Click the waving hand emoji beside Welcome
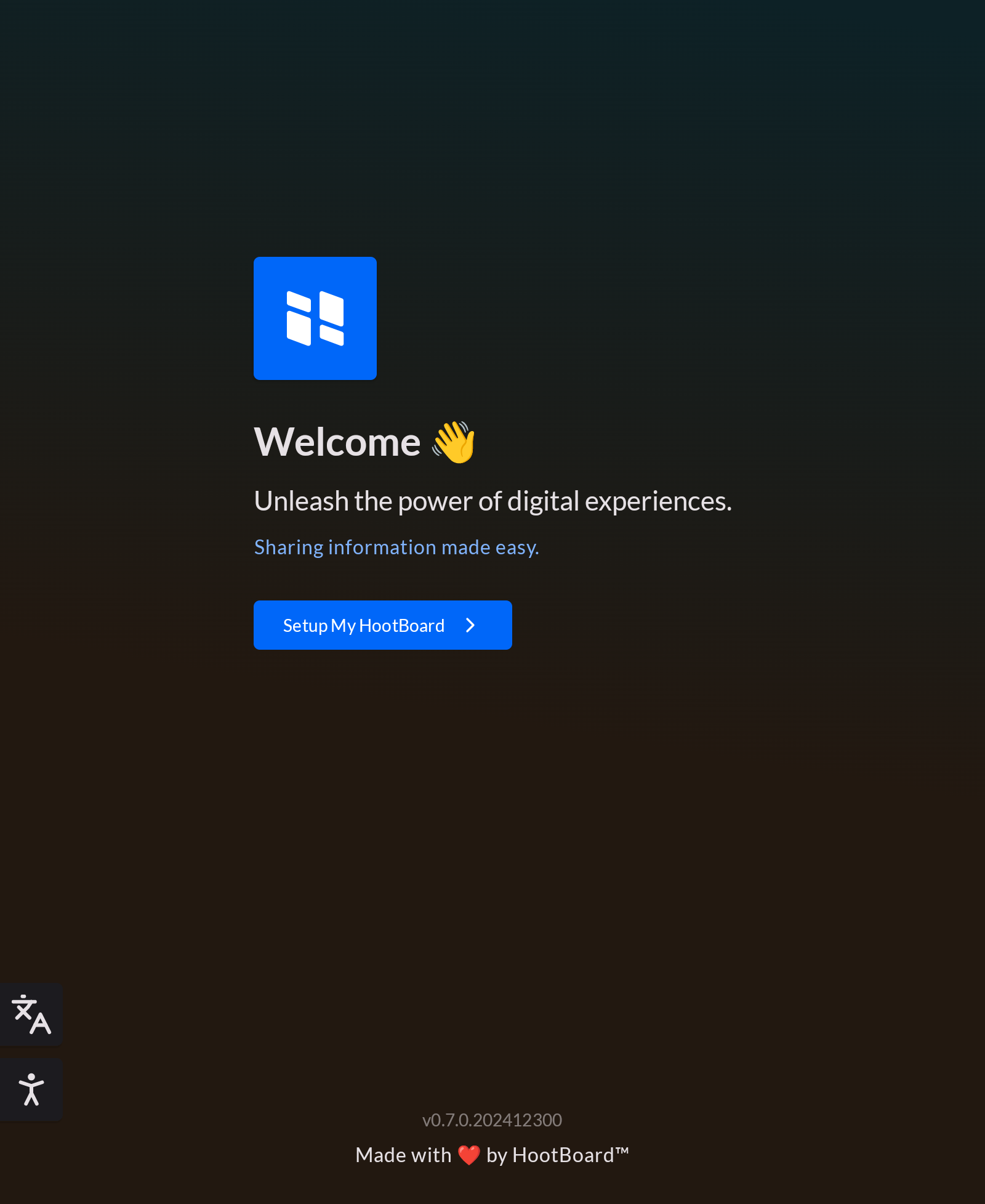 coord(454,441)
